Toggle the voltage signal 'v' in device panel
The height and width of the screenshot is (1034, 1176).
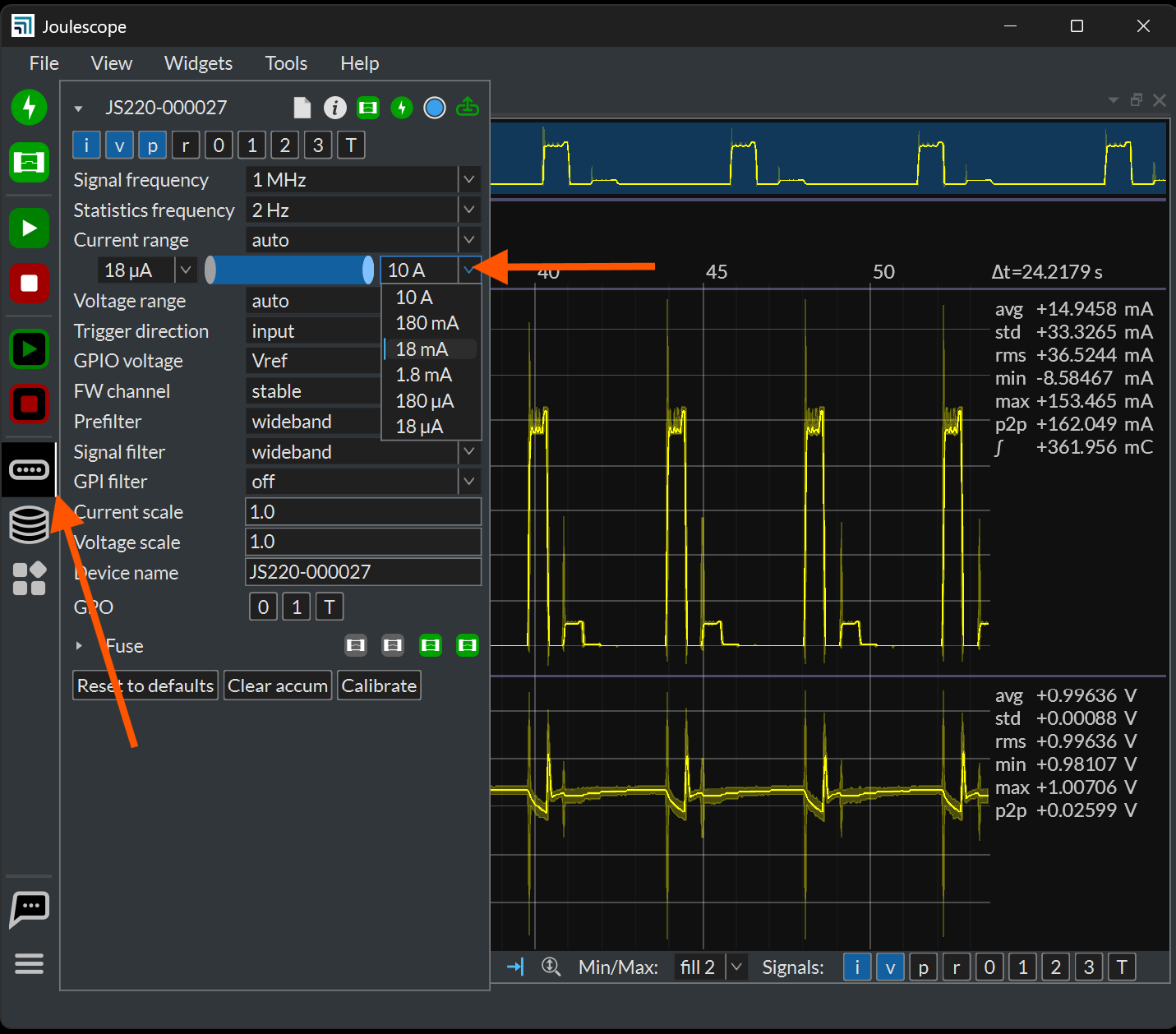click(119, 145)
